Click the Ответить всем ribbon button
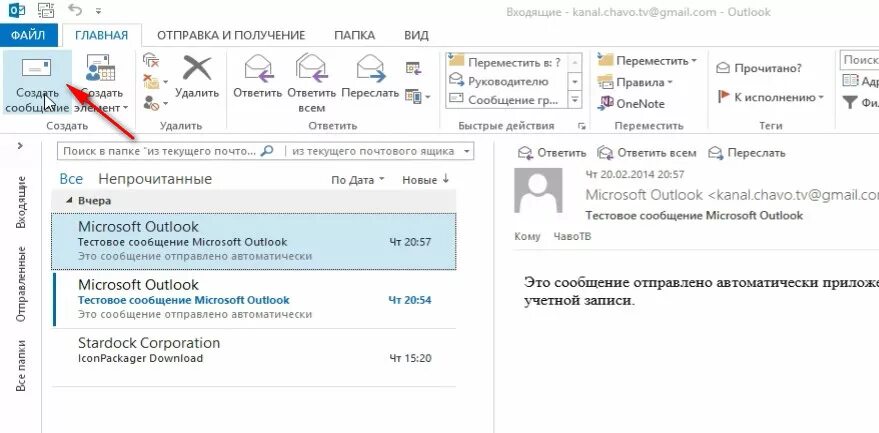Screen dimensions: 879x433 (312, 83)
